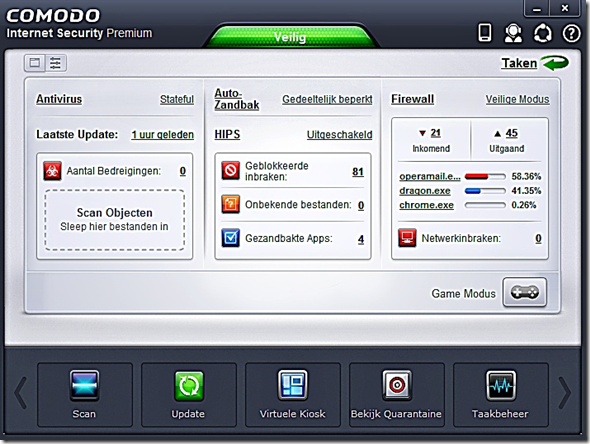The image size is (590, 444).
Task: Click the Scan tile icon
Action: [x=84, y=385]
